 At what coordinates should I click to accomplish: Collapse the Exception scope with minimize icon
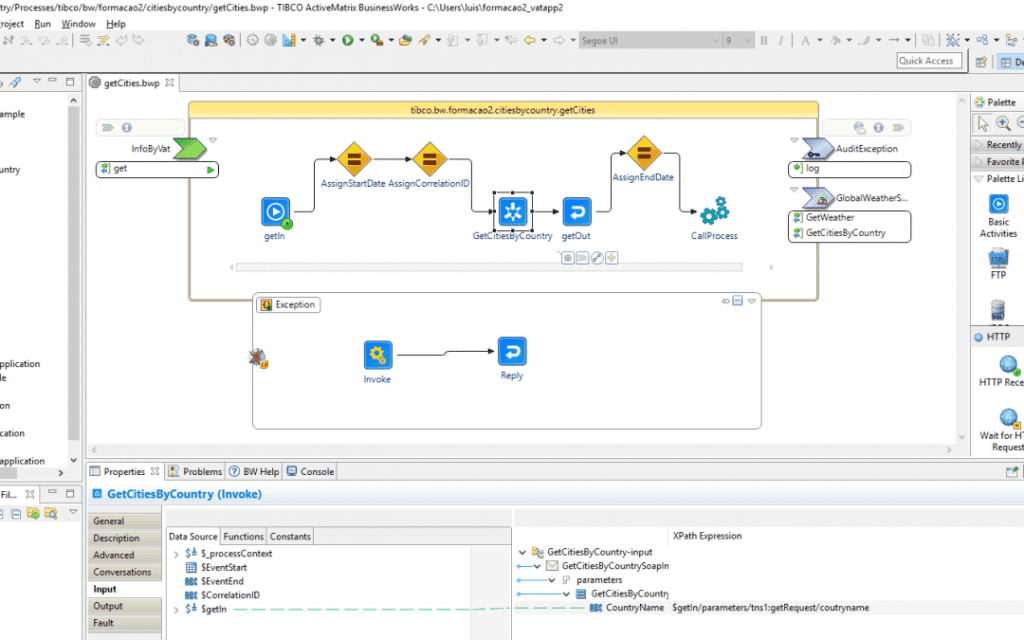(737, 300)
